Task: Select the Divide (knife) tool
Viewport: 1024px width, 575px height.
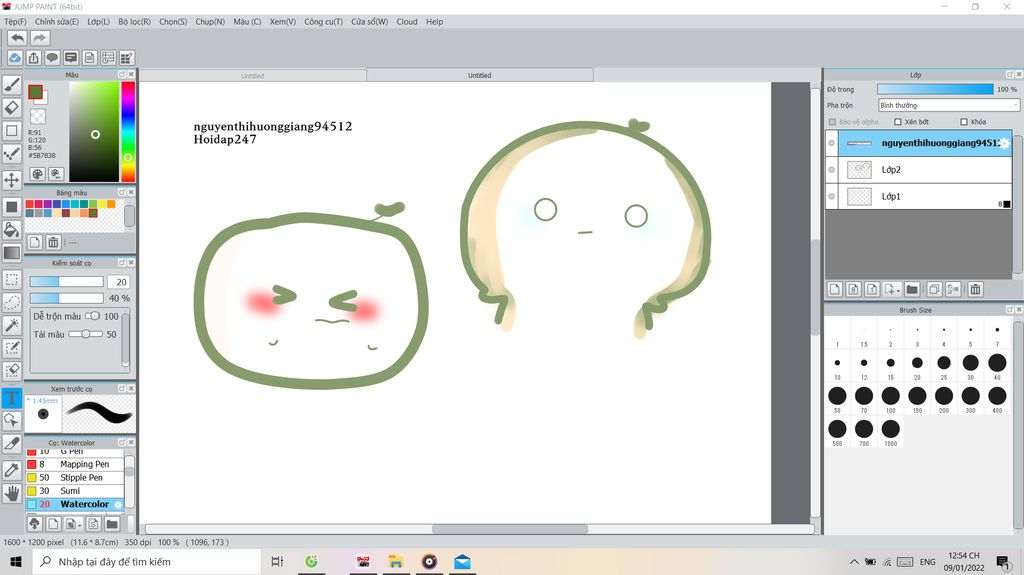Action: coord(12,443)
